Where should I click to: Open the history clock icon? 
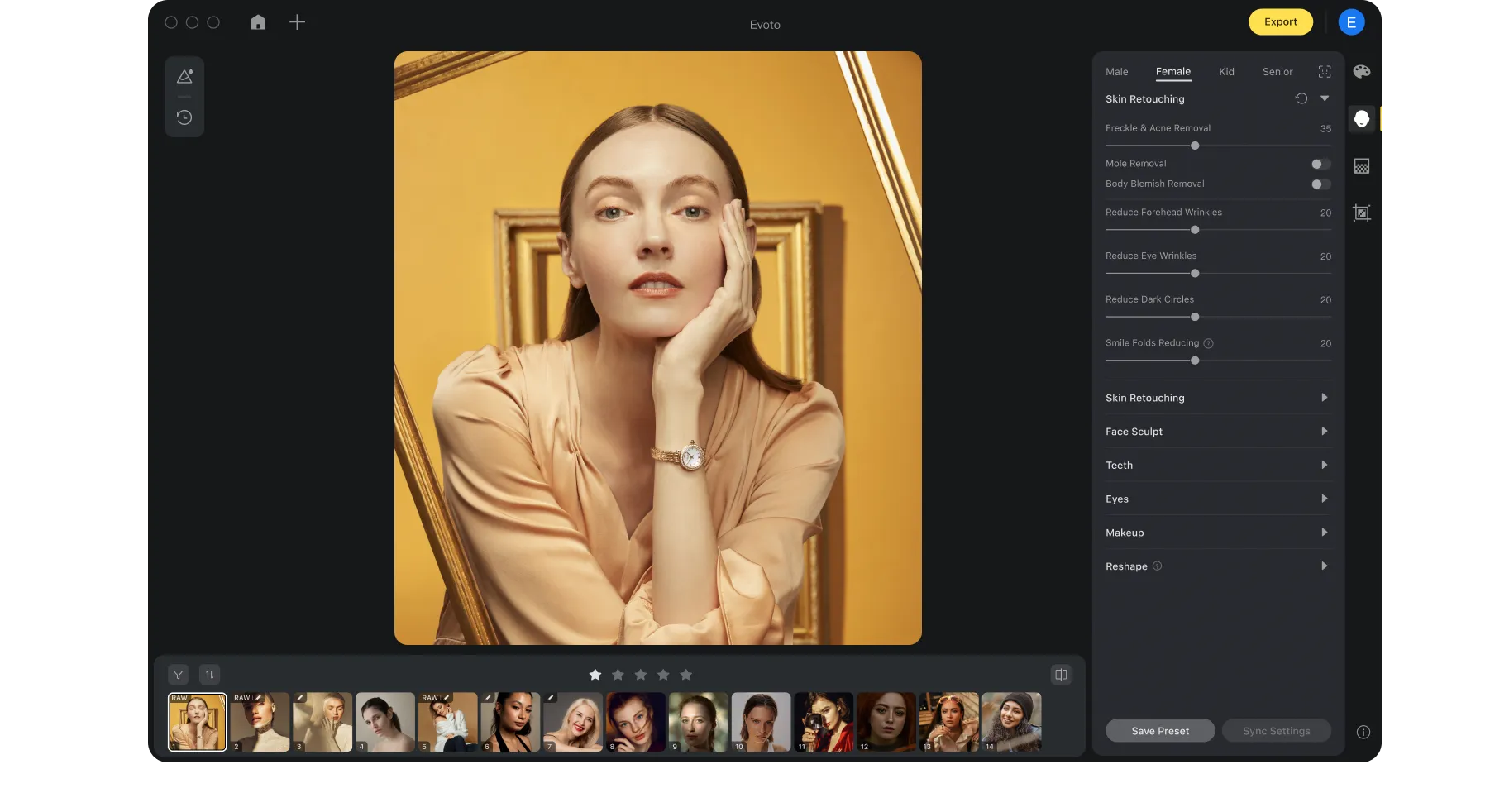click(x=184, y=117)
